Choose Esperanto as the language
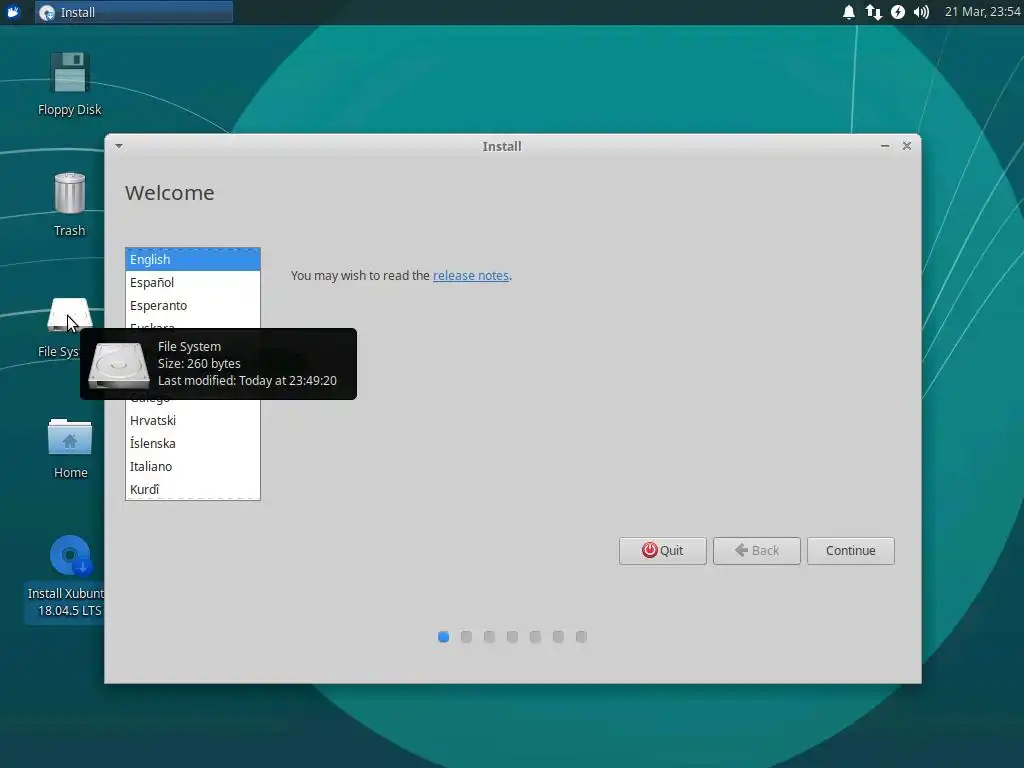Image resolution: width=1024 pixels, height=768 pixels. tap(193, 305)
